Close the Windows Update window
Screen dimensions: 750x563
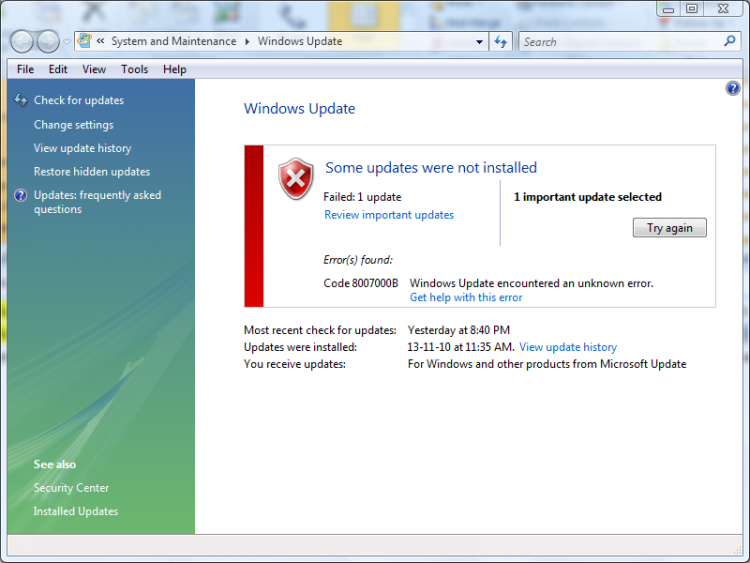click(723, 8)
